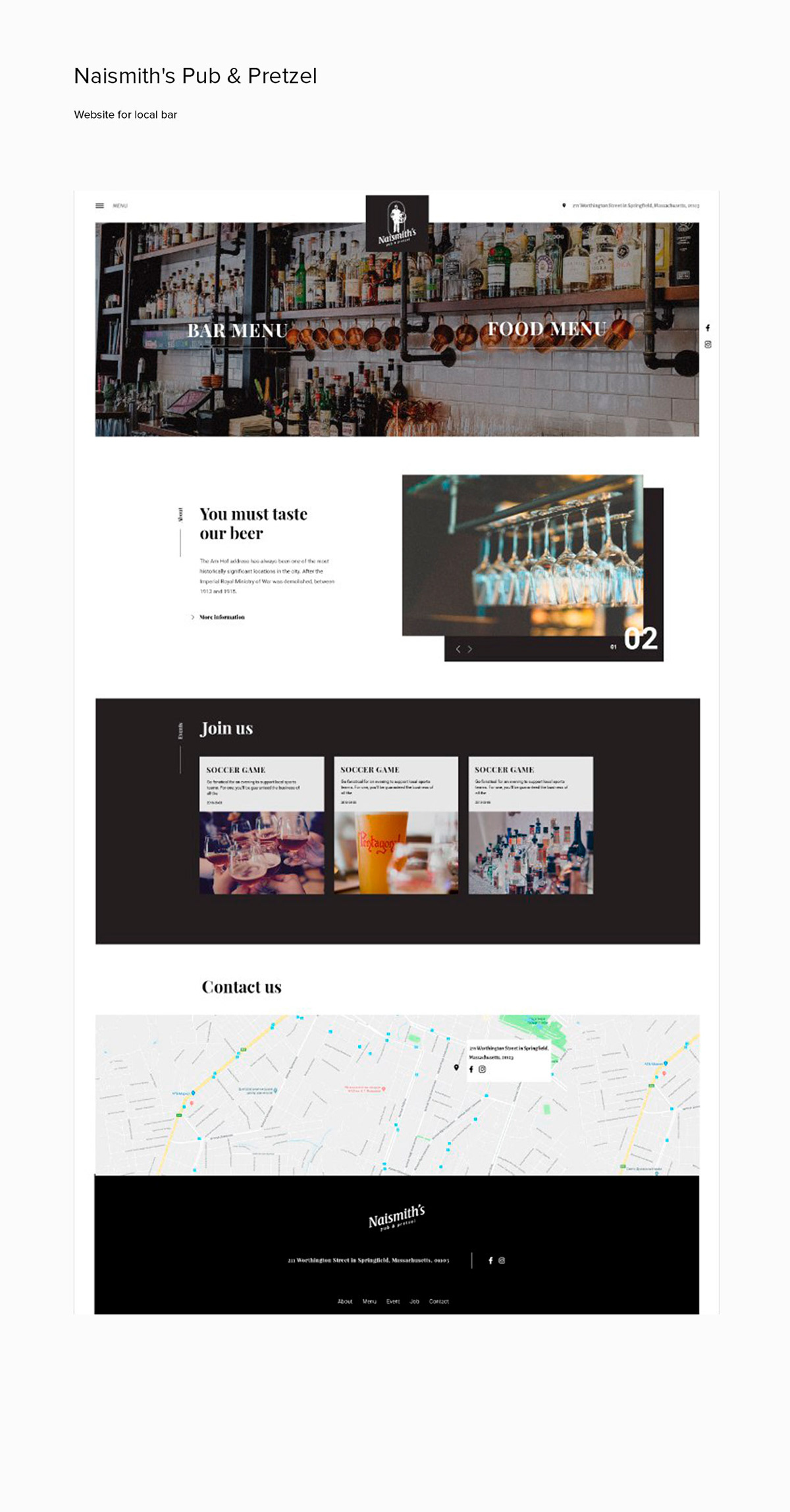This screenshot has height=1512, width=790.
Task: Open first SOCCER GAME card with toasting glasses
Action: (262, 825)
